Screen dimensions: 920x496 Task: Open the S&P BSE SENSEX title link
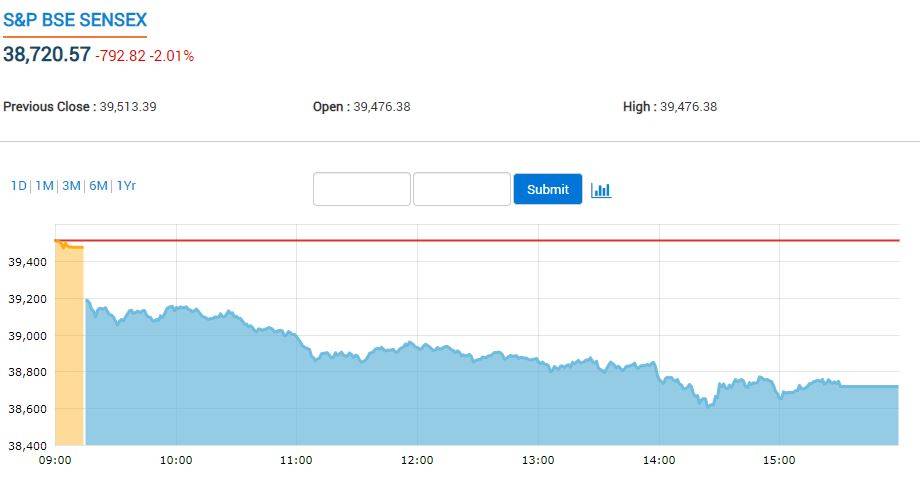pos(74,20)
